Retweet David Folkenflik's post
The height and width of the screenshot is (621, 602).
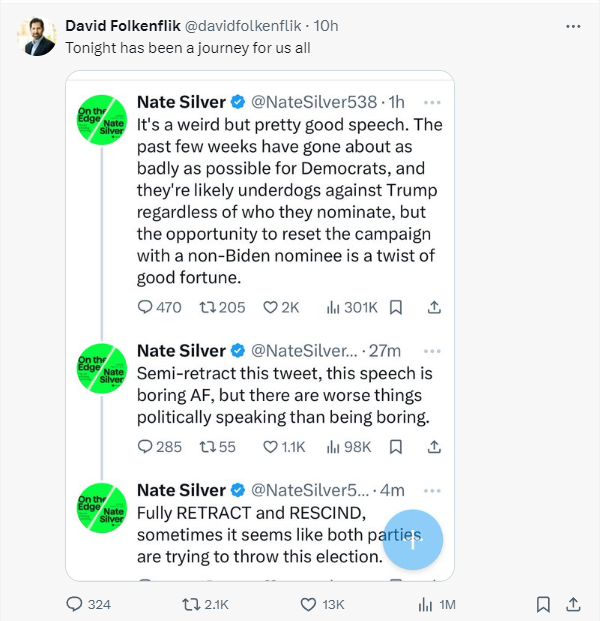tap(188, 604)
